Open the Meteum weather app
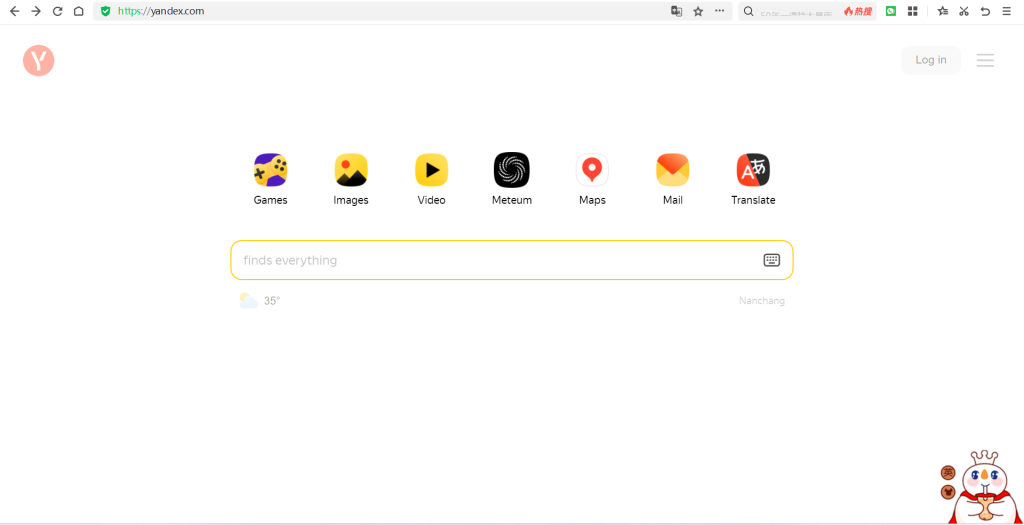Screen dimensions: 1024x525 tap(512, 170)
